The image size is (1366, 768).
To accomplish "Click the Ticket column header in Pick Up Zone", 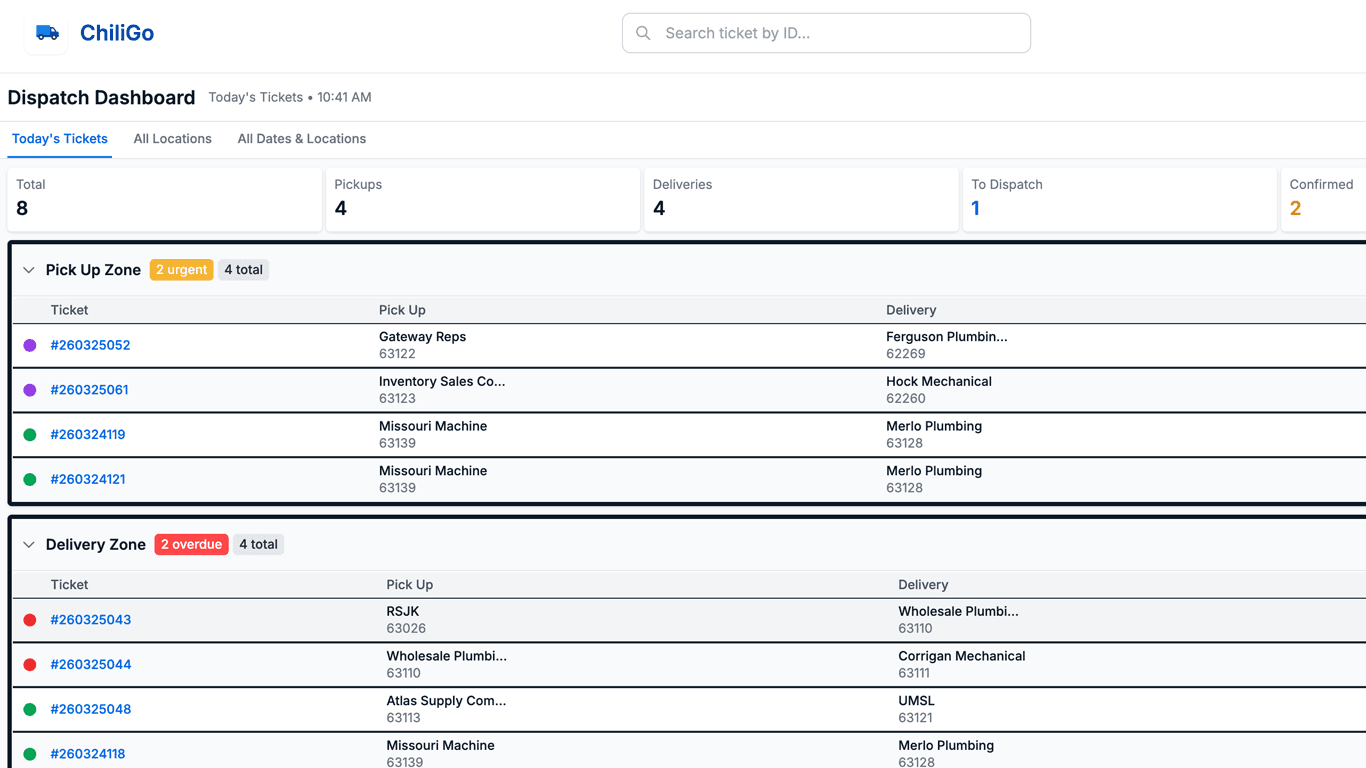I will point(70,310).
